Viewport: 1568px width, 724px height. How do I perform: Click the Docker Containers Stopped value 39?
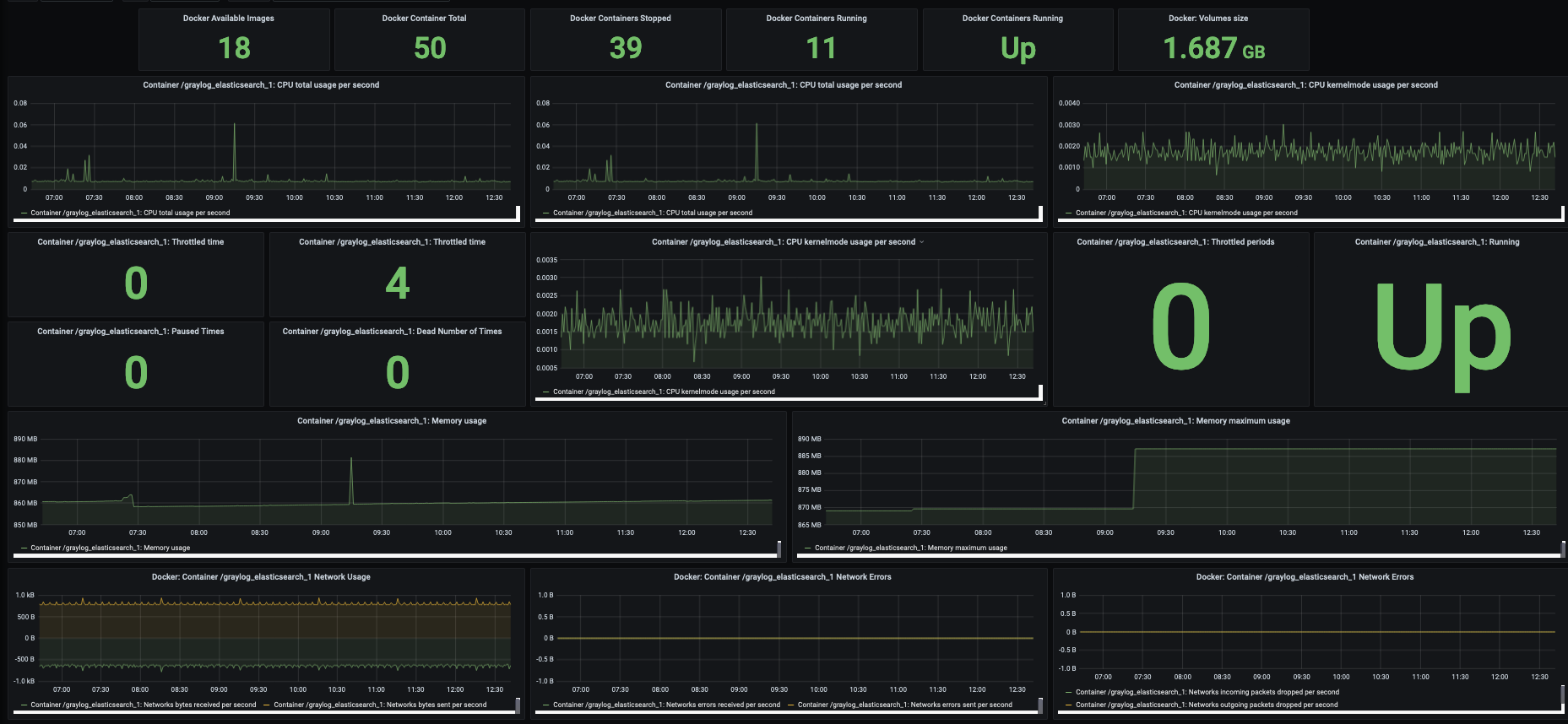tap(626, 48)
